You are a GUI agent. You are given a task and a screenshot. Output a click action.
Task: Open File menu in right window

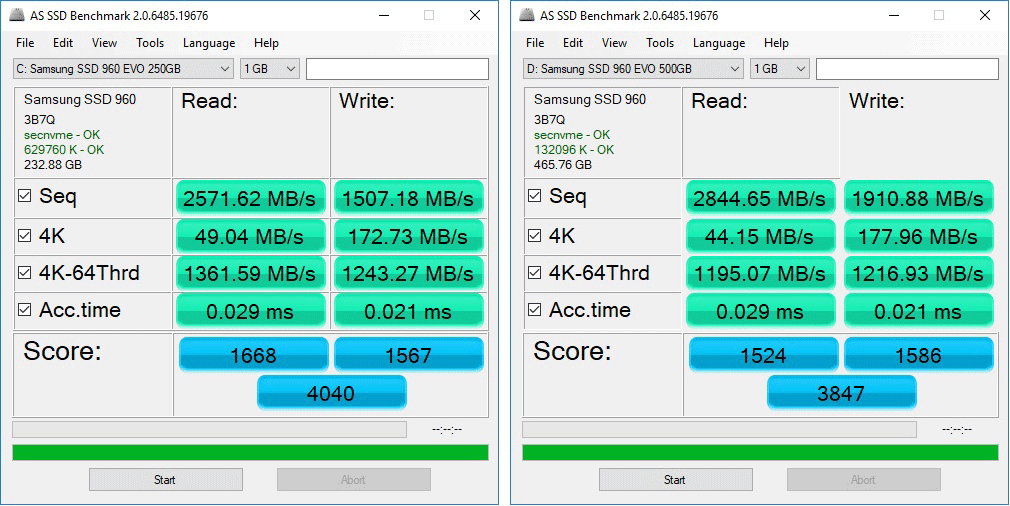(535, 43)
